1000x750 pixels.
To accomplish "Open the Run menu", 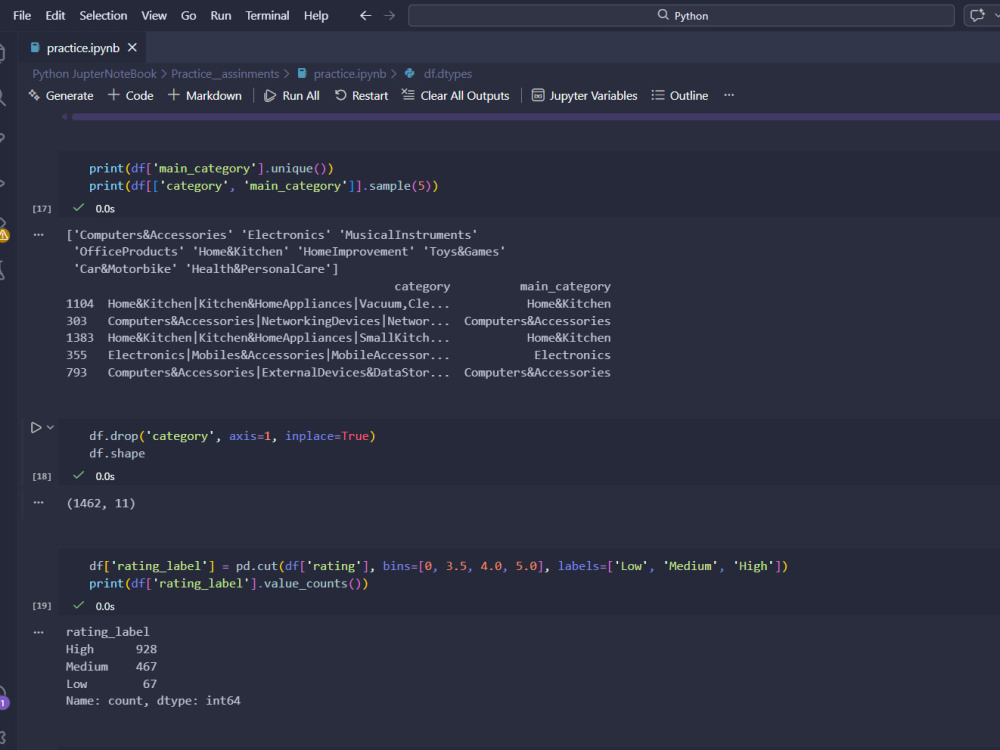I will coord(221,15).
